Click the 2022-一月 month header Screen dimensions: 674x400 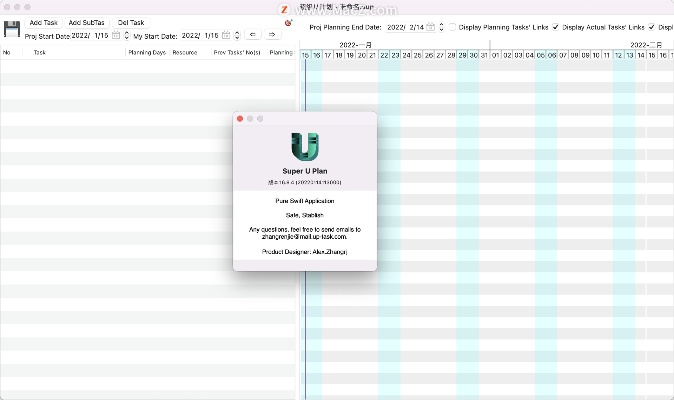click(355, 45)
